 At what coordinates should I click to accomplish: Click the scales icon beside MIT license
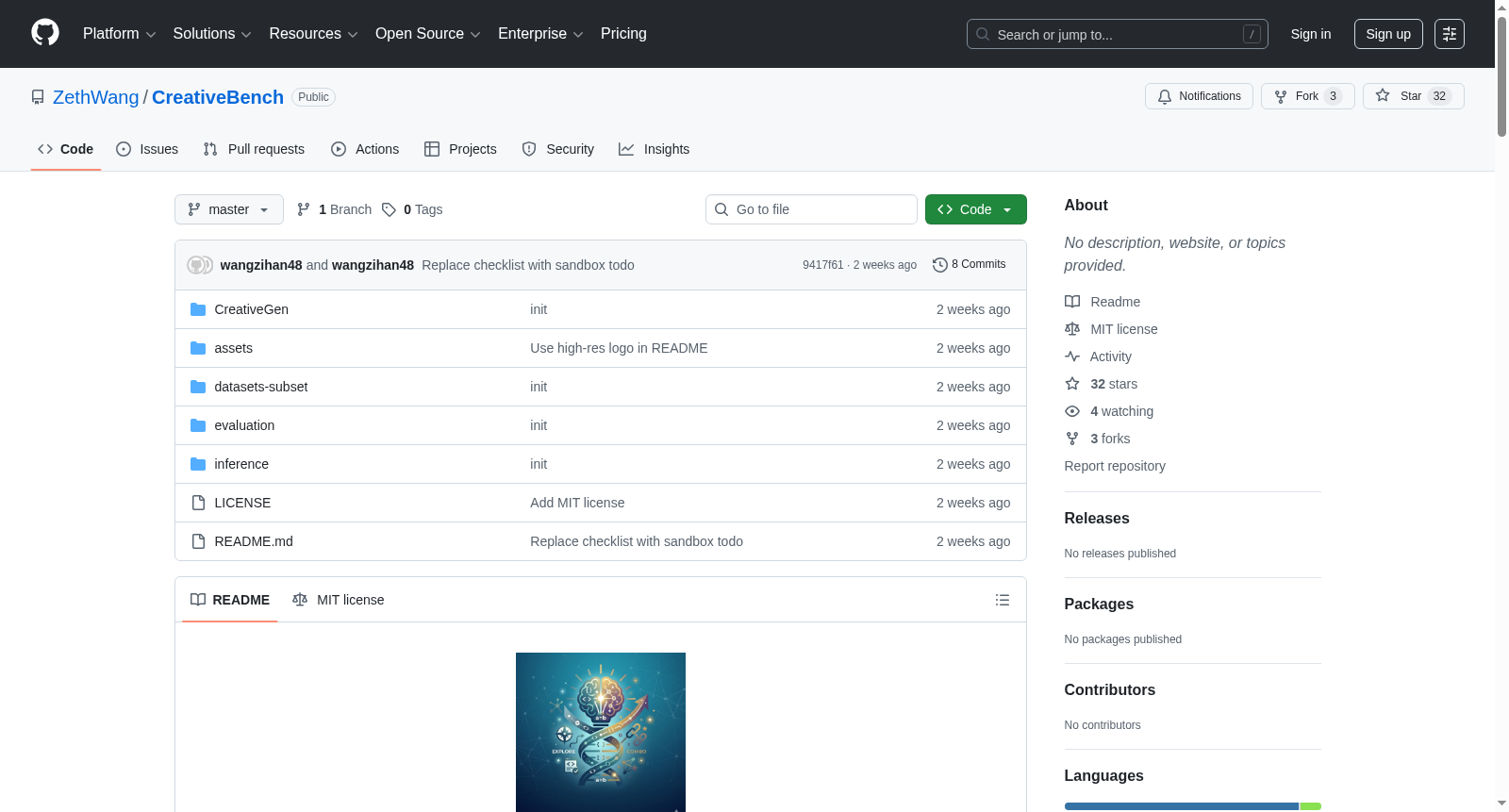click(x=1072, y=329)
